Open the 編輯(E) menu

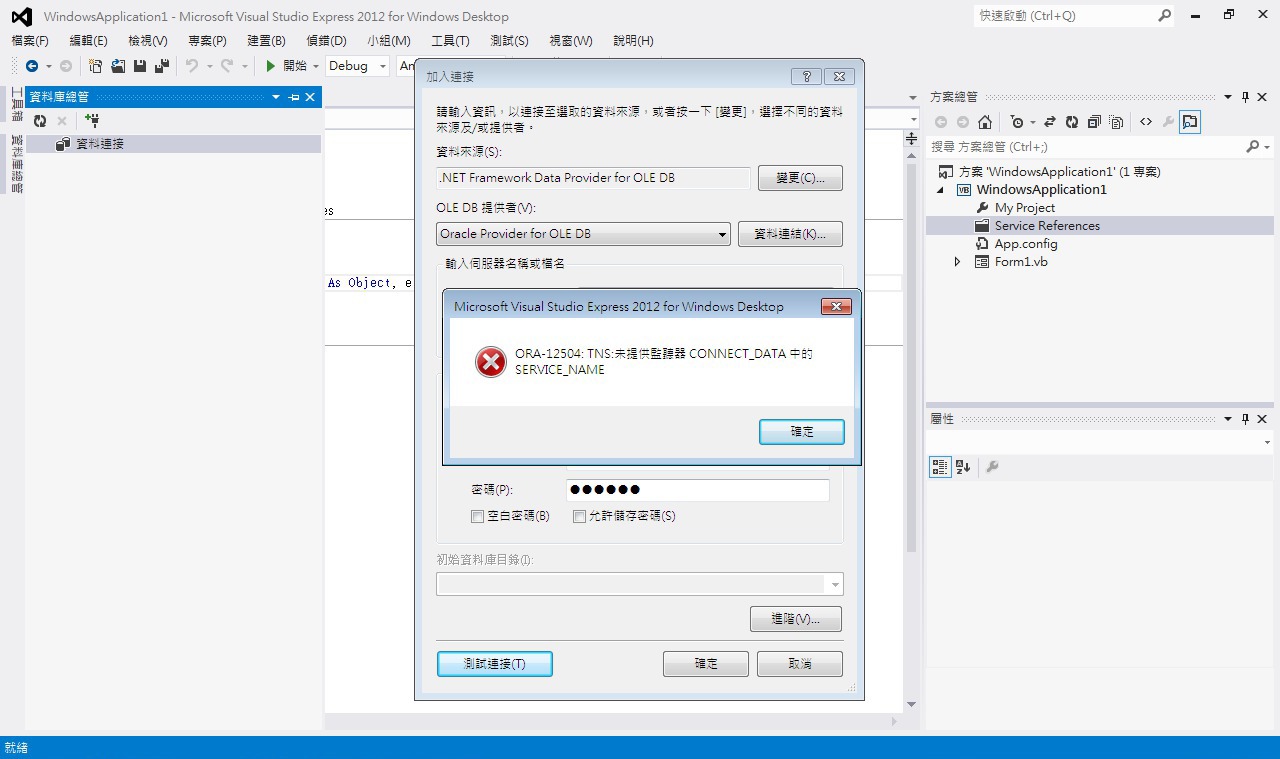click(x=88, y=41)
